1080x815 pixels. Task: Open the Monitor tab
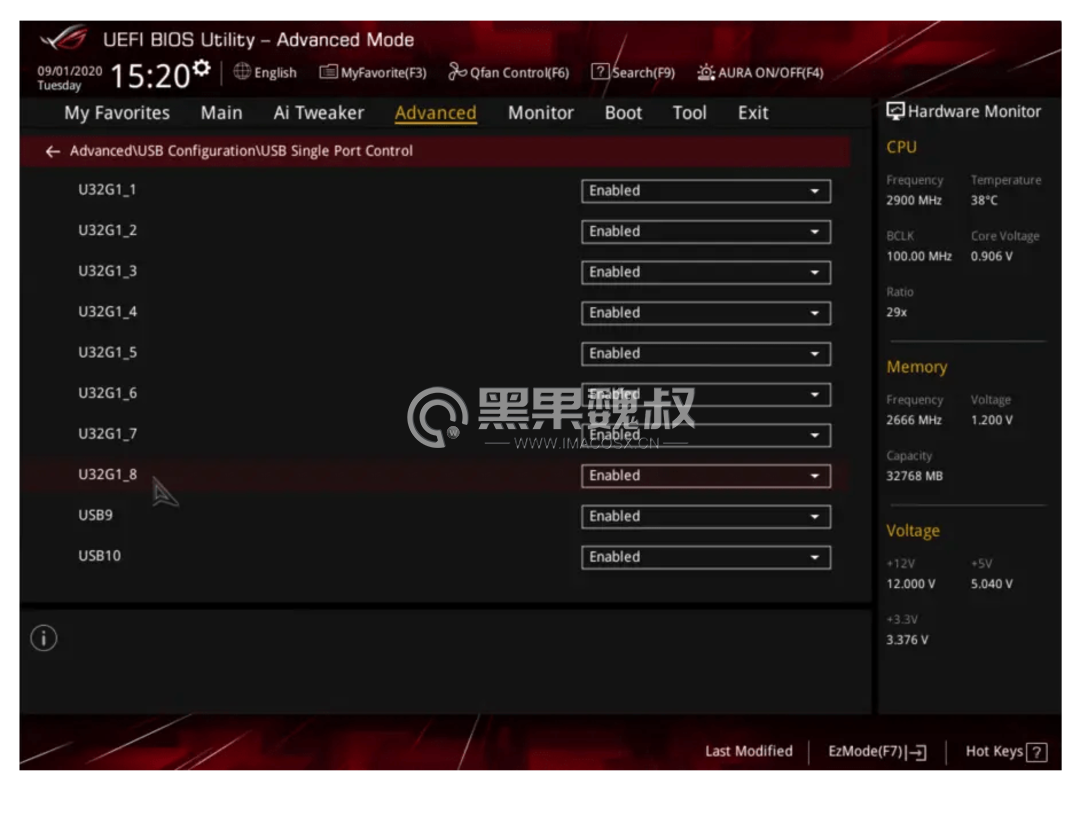pyautogui.click(x=541, y=113)
